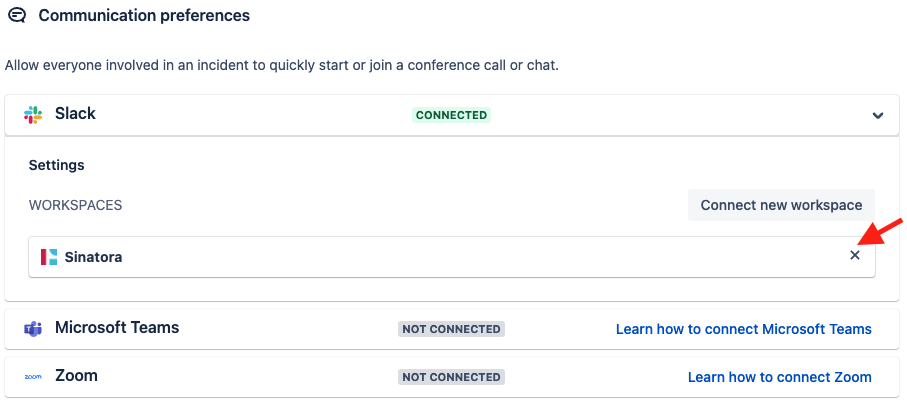
Task: Click the Sinatora workspace logo icon
Action: (x=49, y=257)
